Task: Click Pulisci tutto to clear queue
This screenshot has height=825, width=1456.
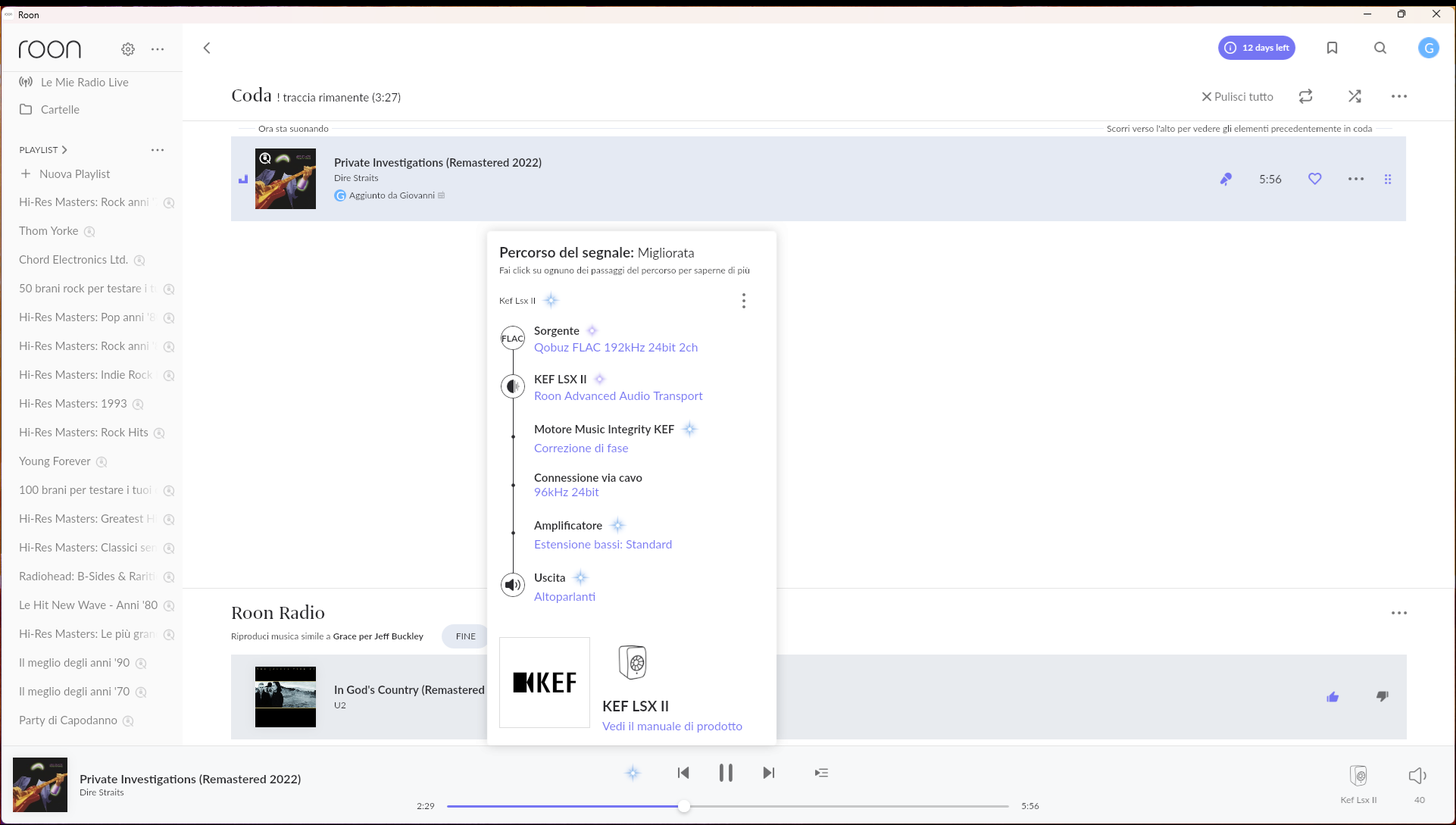Action: [1238, 96]
